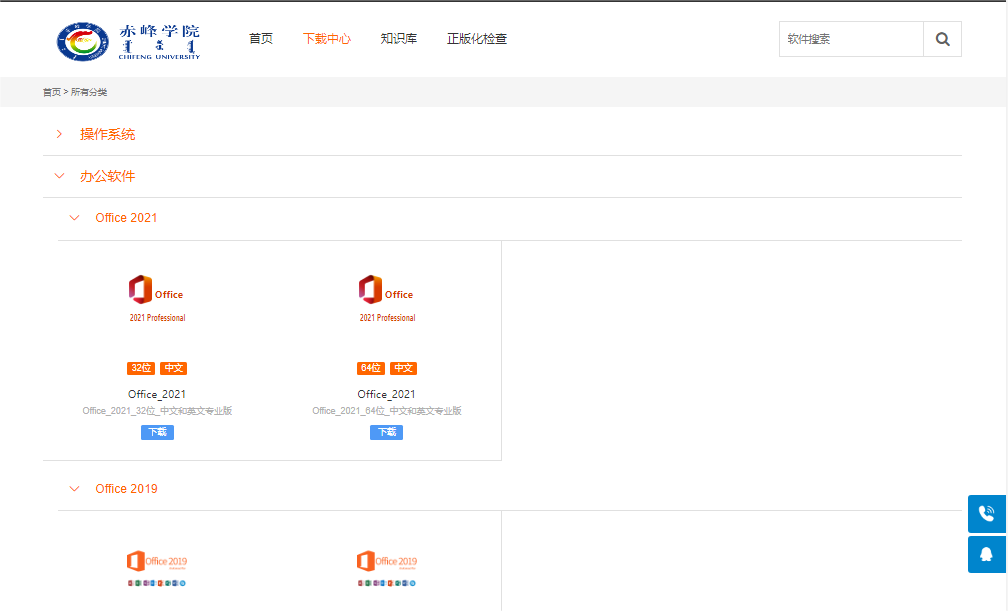Expand the 操作系统 category
The width and height of the screenshot is (1008, 611).
107,134
